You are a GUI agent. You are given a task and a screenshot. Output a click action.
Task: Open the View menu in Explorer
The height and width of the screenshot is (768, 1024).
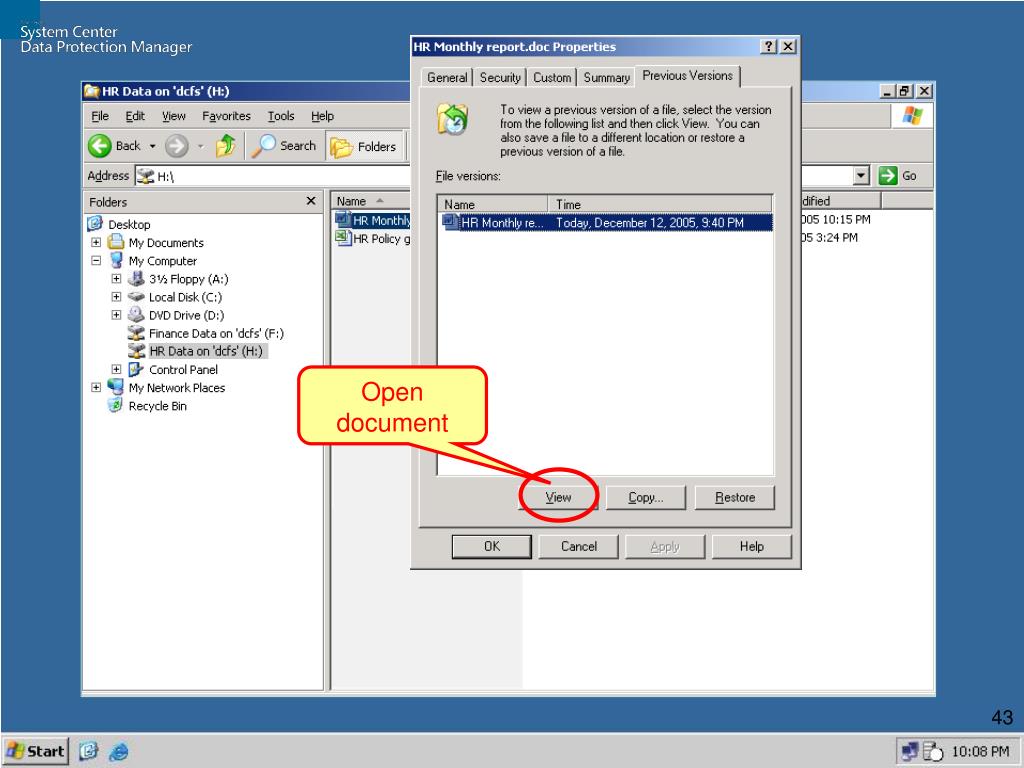point(174,116)
